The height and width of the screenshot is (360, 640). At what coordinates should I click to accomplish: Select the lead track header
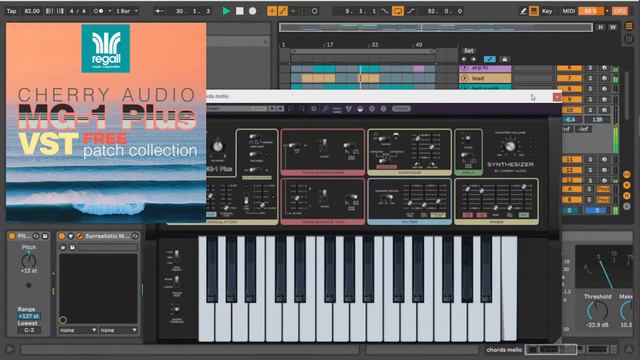click(x=485, y=78)
